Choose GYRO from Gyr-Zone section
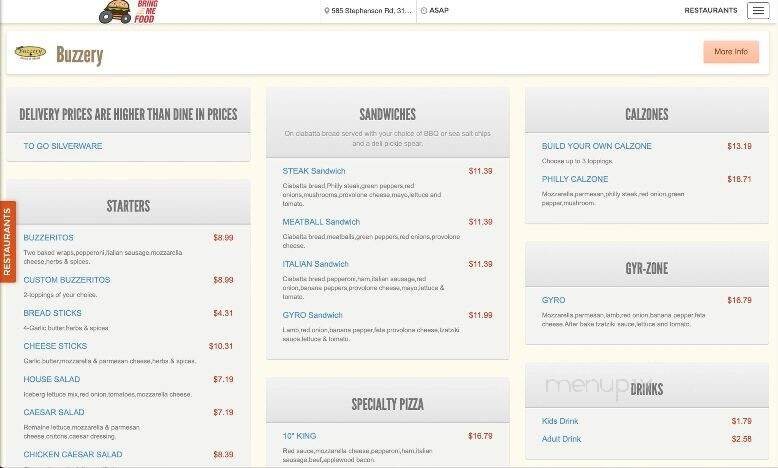 click(x=554, y=300)
